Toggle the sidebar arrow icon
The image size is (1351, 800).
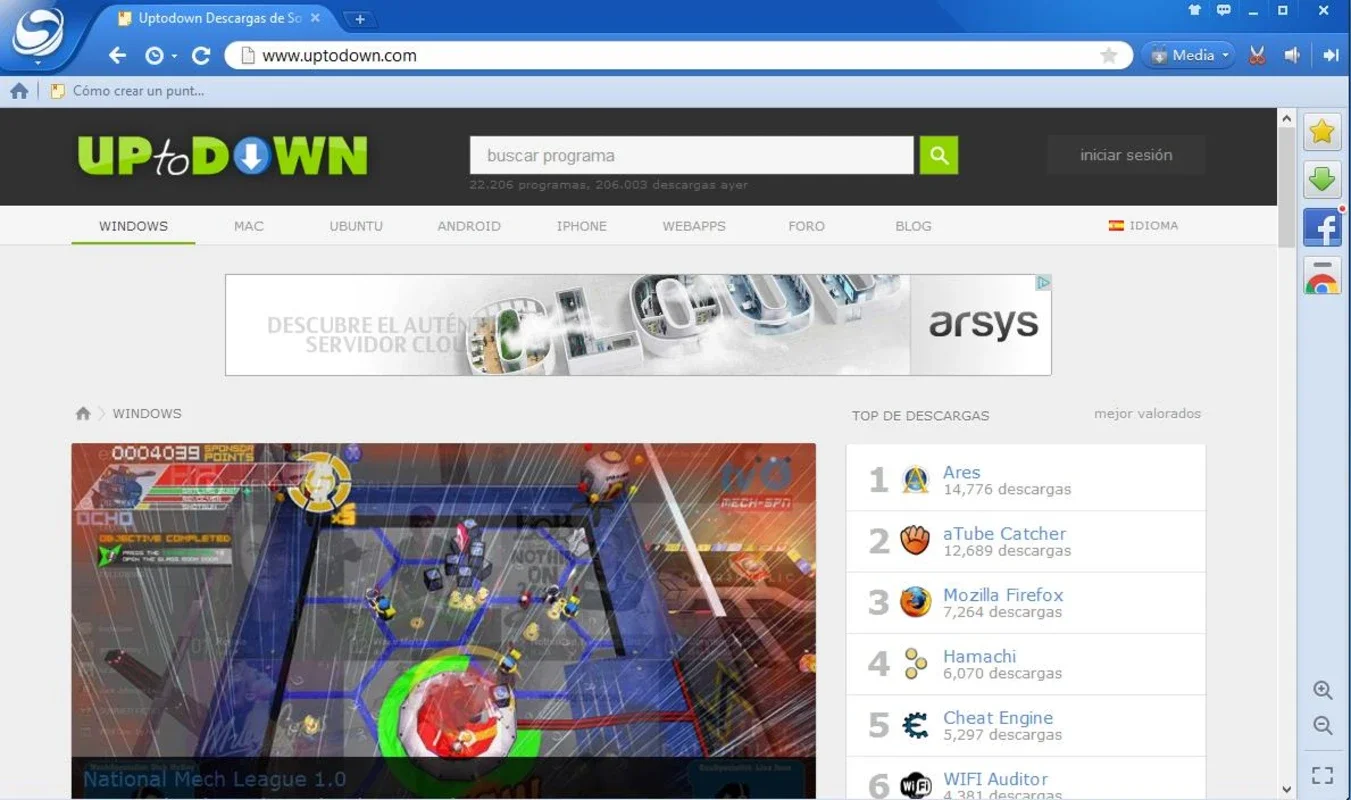1330,56
